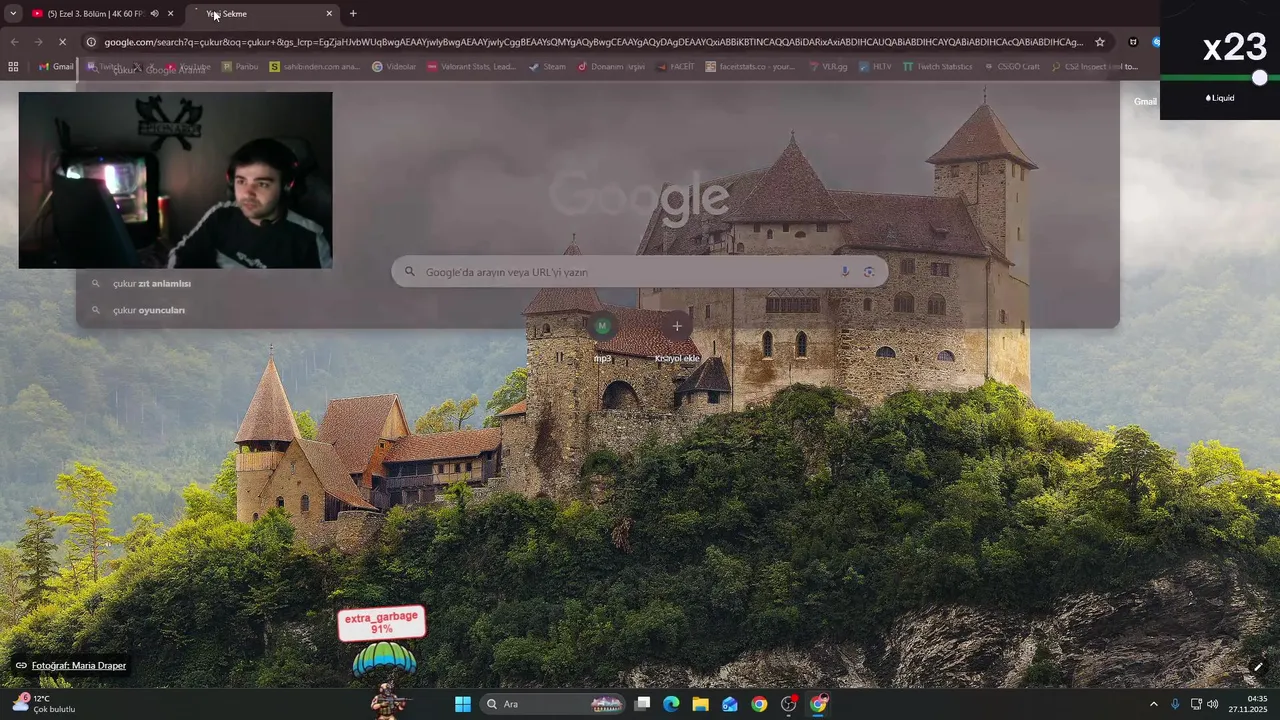Close the Yeni Sekme tab
This screenshot has height=720, width=1280.
[x=329, y=14]
